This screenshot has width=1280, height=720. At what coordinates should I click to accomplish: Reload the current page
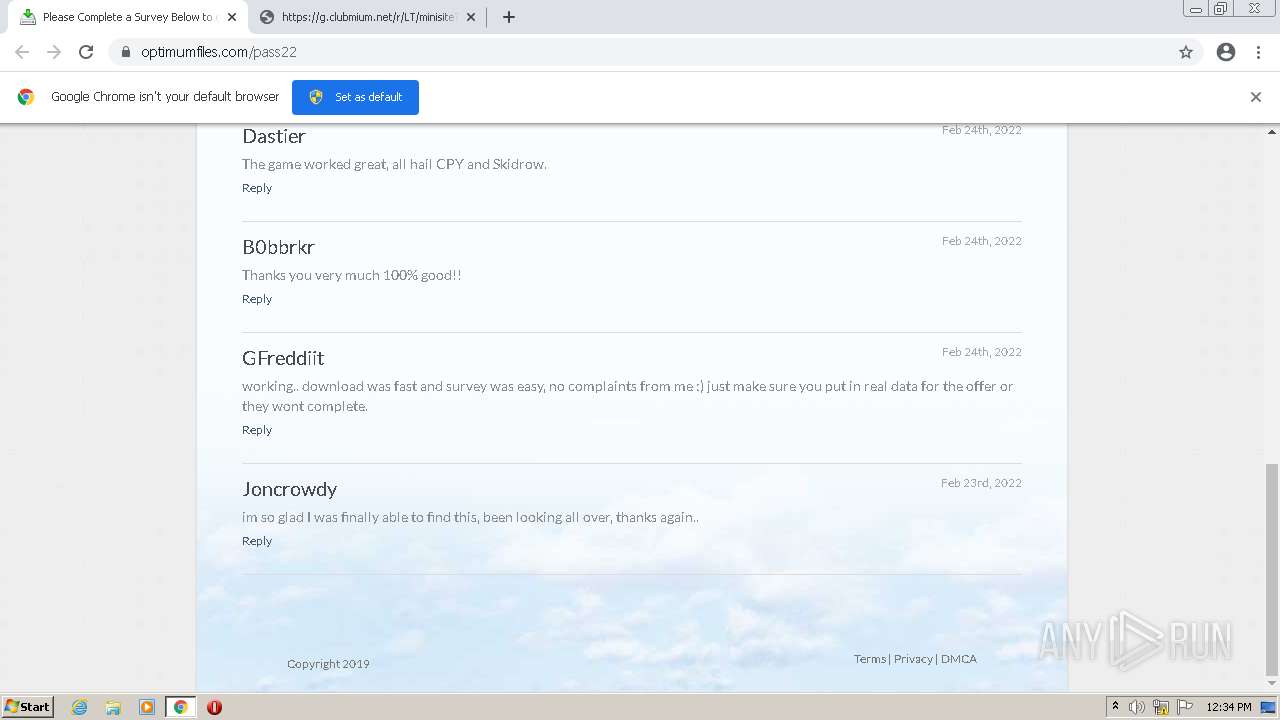86,52
